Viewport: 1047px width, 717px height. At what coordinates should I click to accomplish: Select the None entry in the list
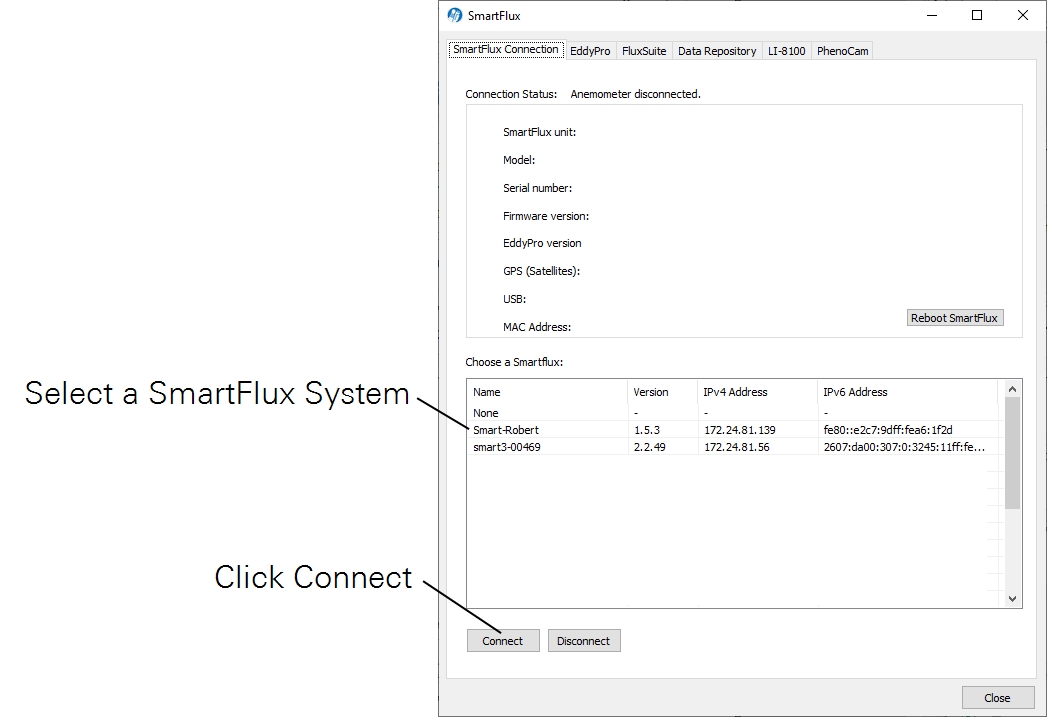point(735,413)
